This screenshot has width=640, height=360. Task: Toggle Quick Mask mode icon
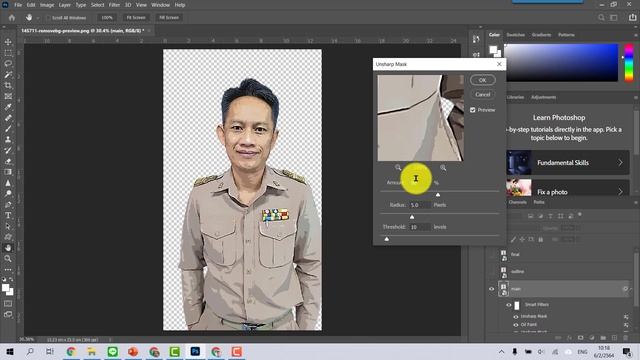[x=8, y=304]
